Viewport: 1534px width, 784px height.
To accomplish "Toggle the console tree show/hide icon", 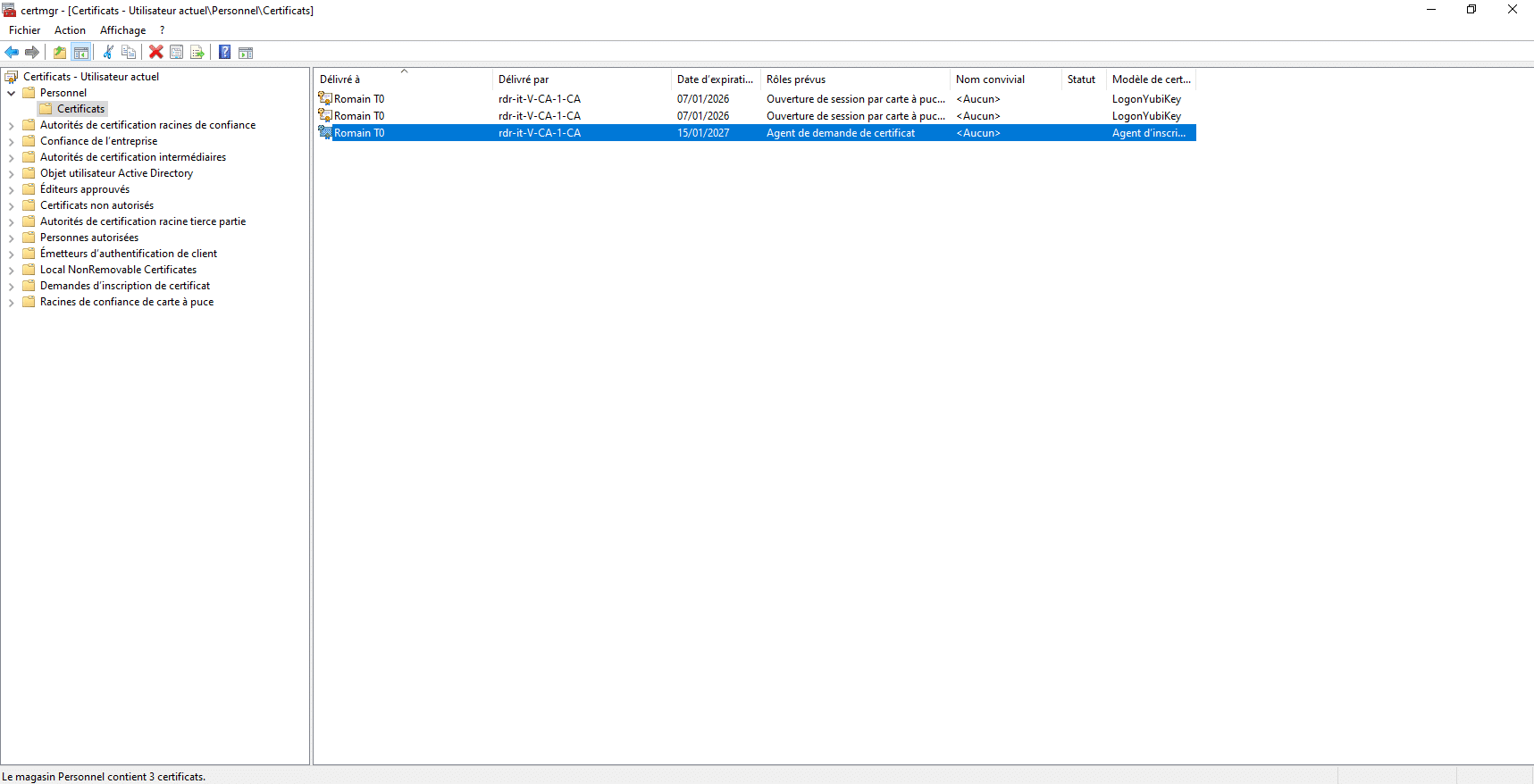I will tap(81, 53).
